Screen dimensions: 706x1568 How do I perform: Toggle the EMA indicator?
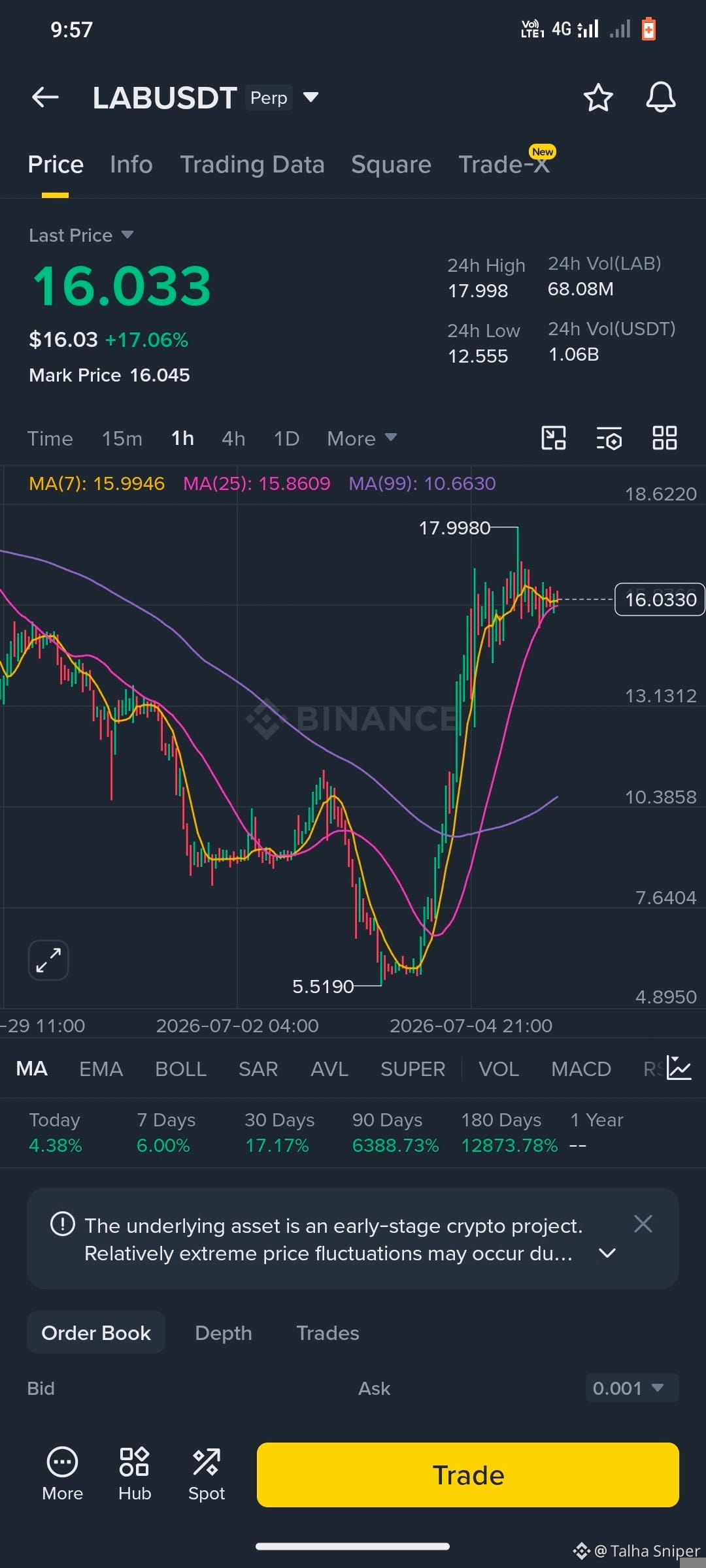pyautogui.click(x=101, y=1069)
